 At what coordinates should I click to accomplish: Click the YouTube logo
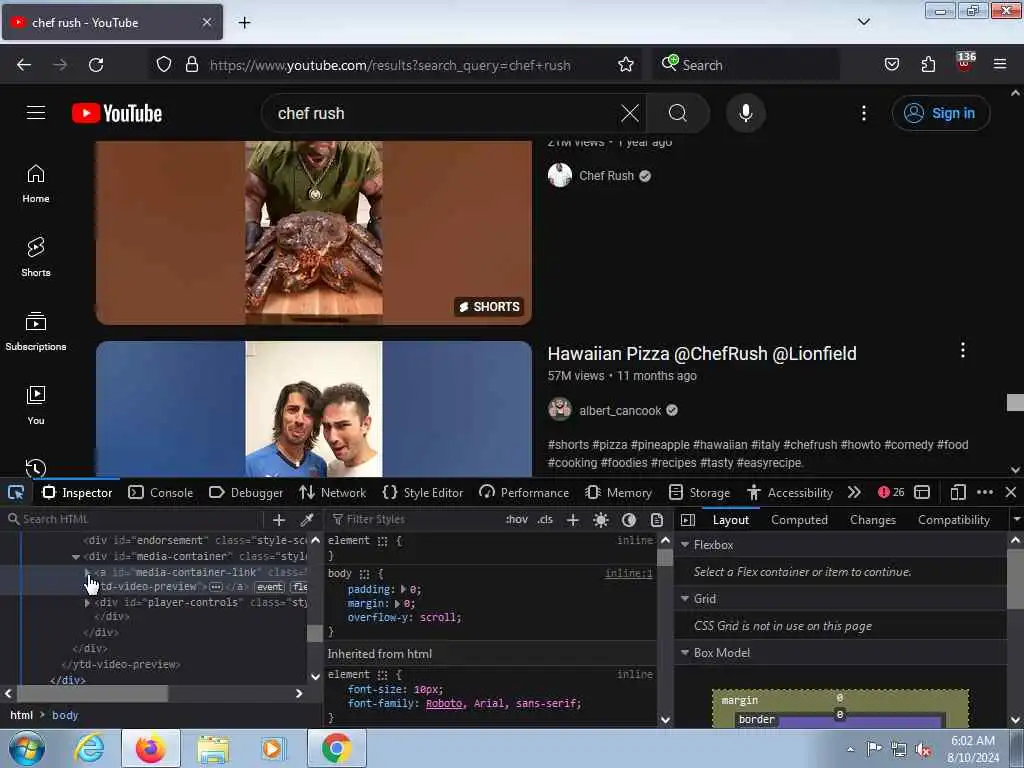[117, 113]
